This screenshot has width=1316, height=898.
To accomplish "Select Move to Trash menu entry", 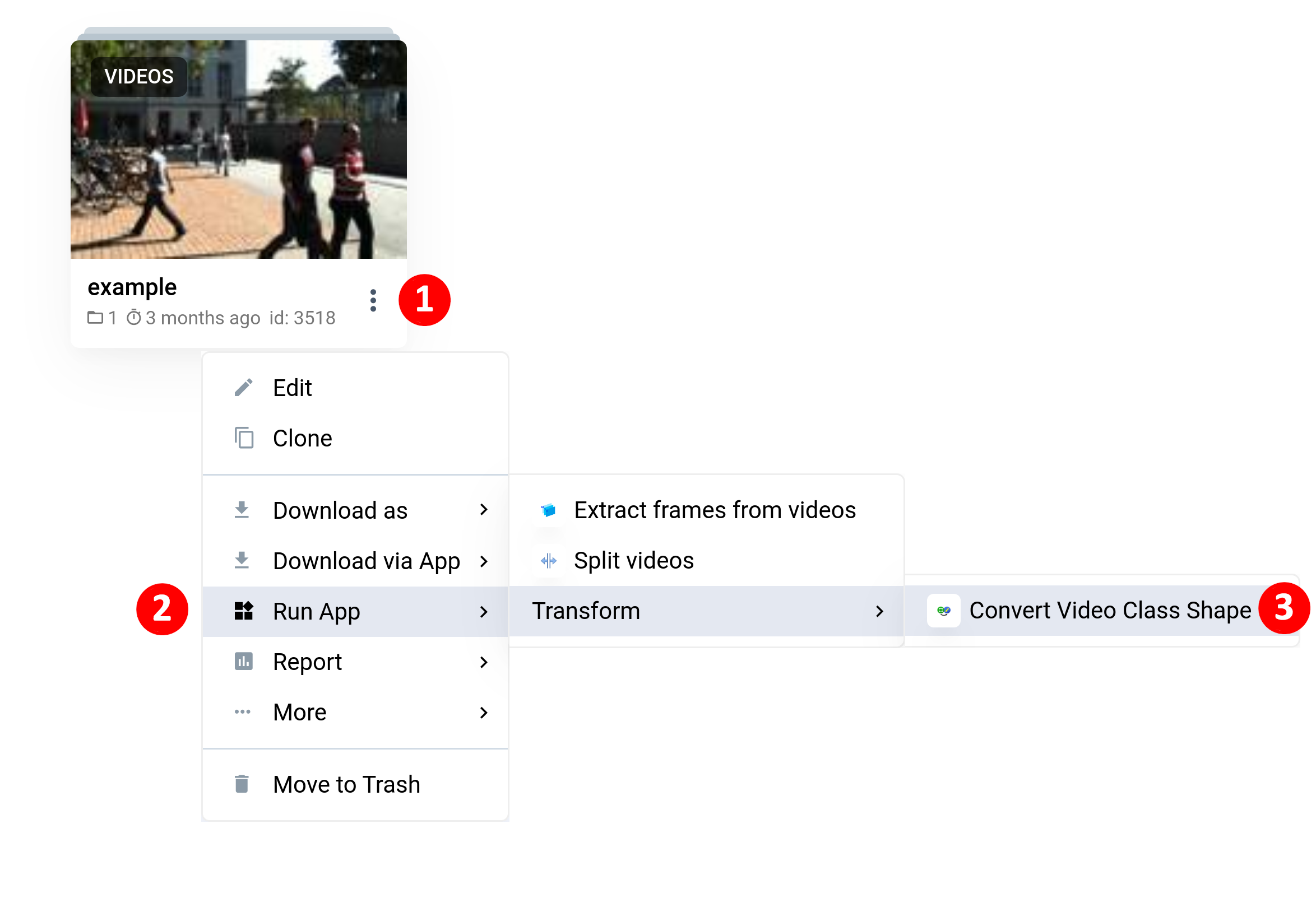I will click(x=355, y=784).
